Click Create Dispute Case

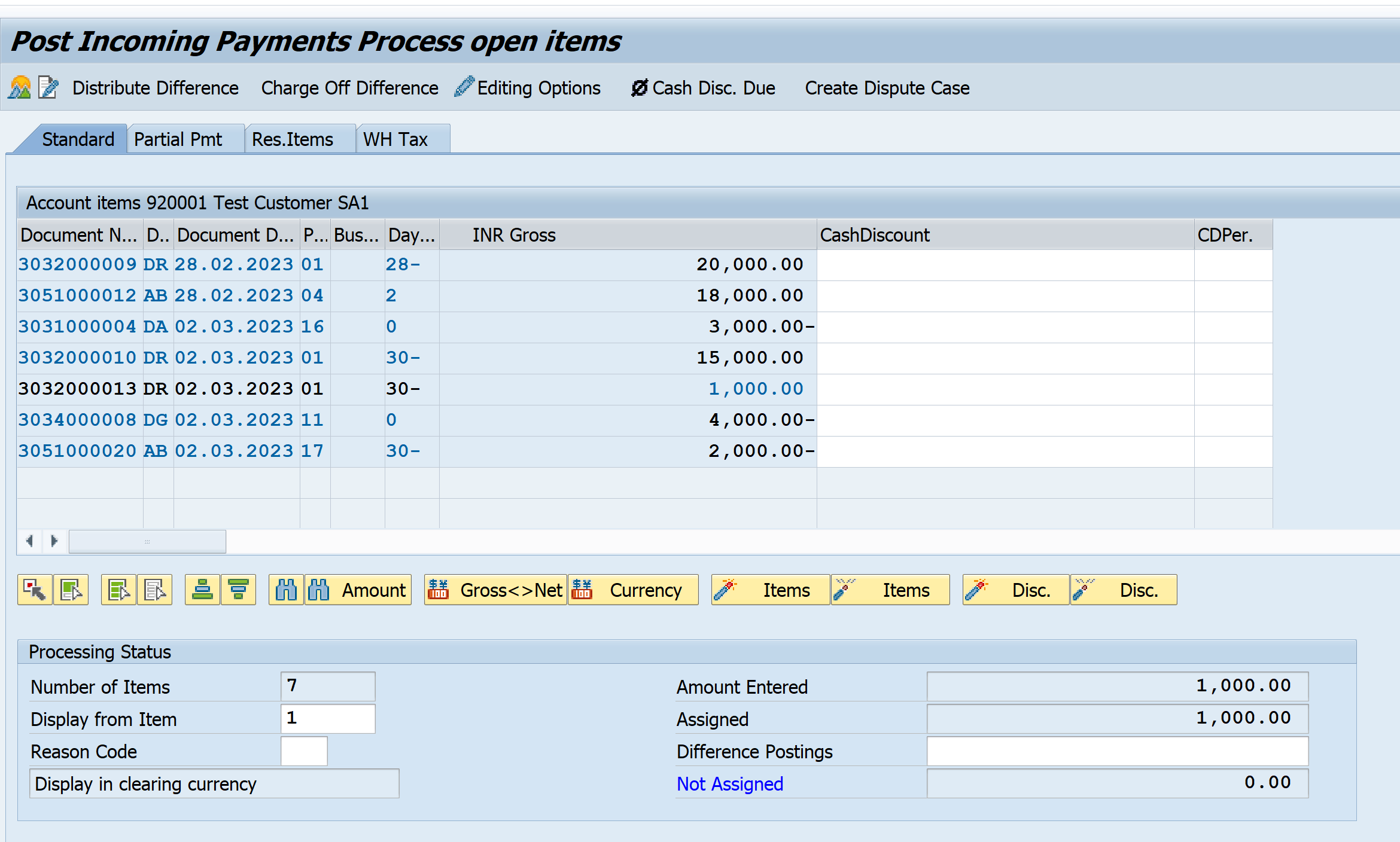point(887,88)
